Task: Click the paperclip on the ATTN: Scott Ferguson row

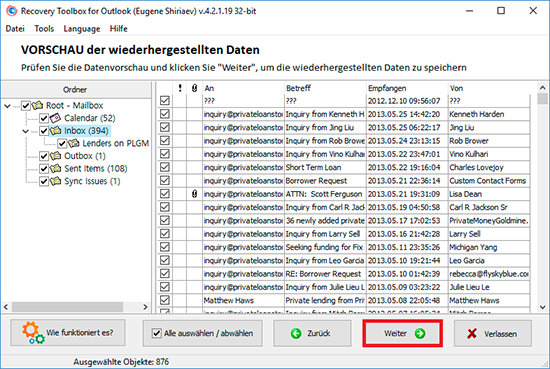Action: tap(194, 194)
